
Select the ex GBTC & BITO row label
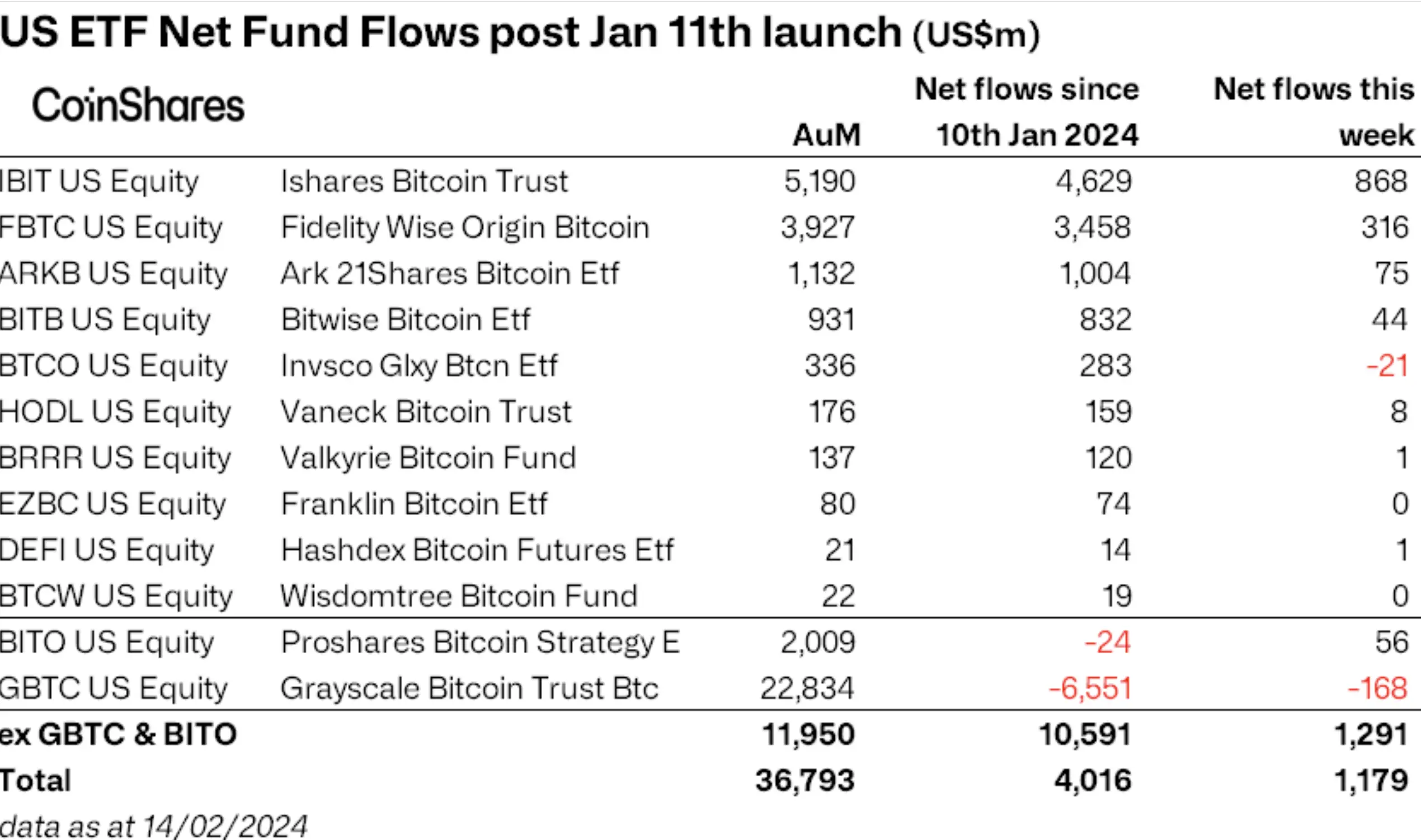(x=118, y=734)
